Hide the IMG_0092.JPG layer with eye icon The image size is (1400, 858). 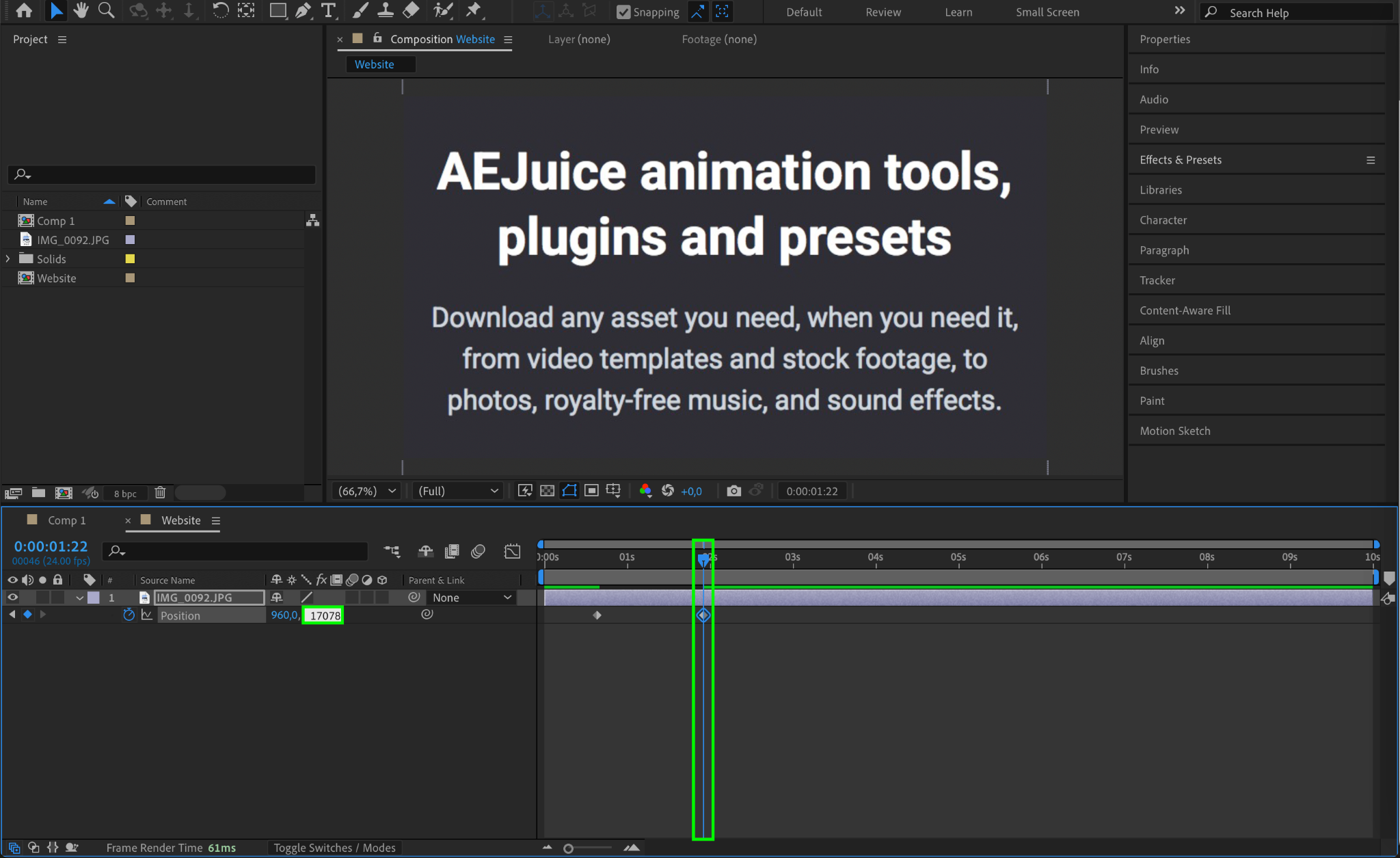12,598
